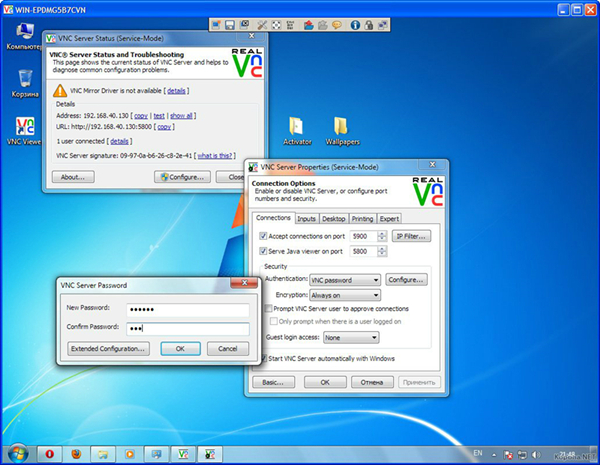Click the Confirm Password input field
The width and height of the screenshot is (600, 465).
[x=184, y=327]
